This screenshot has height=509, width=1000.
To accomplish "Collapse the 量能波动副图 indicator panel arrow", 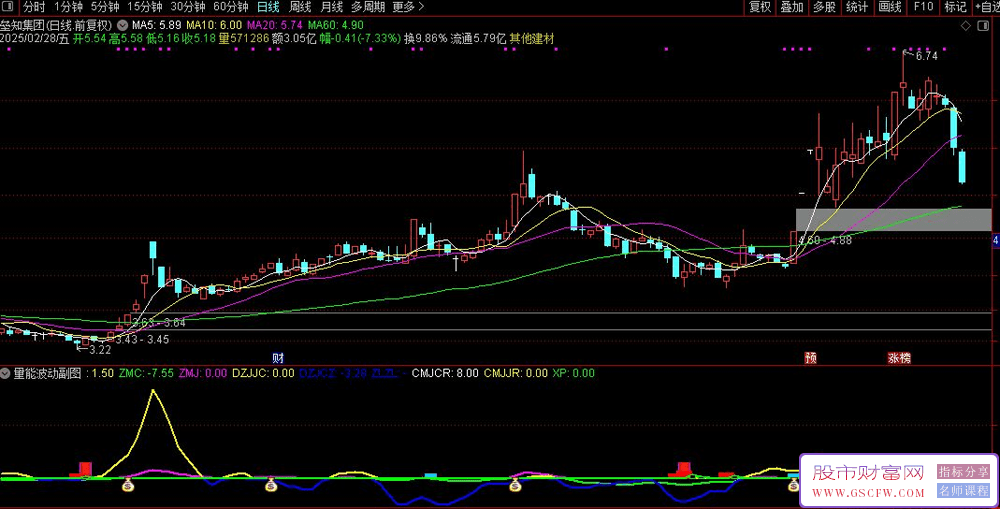I will tap(6, 373).
